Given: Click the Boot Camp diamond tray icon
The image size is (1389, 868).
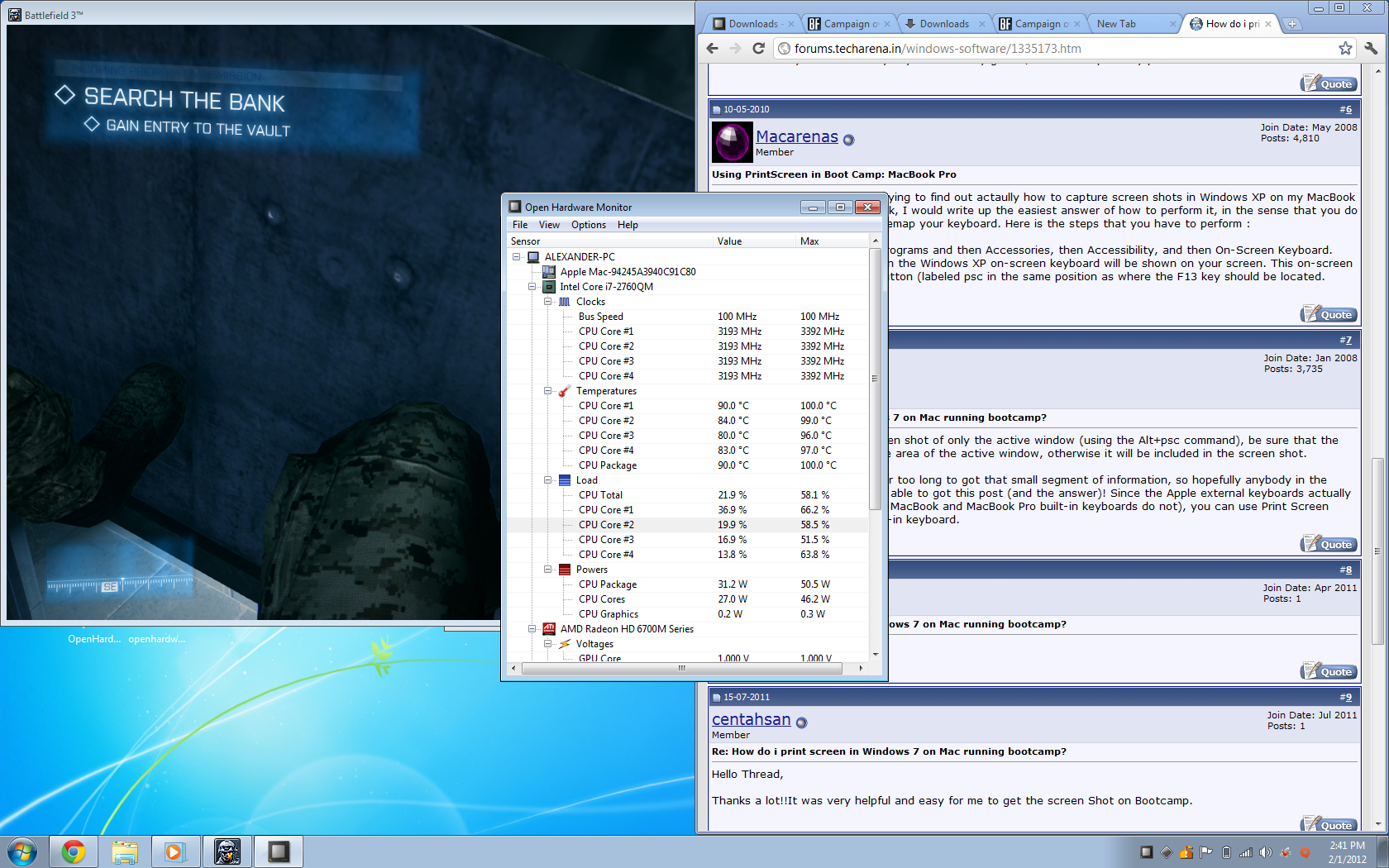Looking at the screenshot, I should [x=1167, y=852].
